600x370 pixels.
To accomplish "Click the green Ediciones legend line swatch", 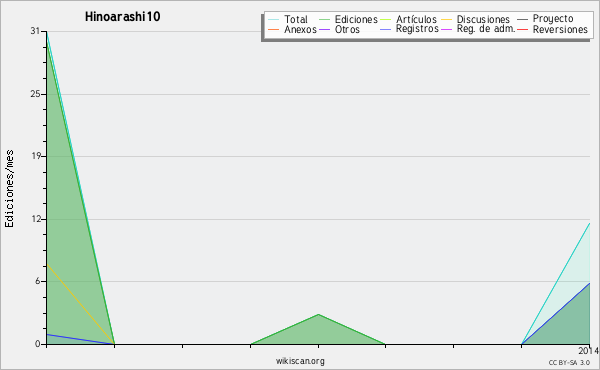I will (324, 20).
